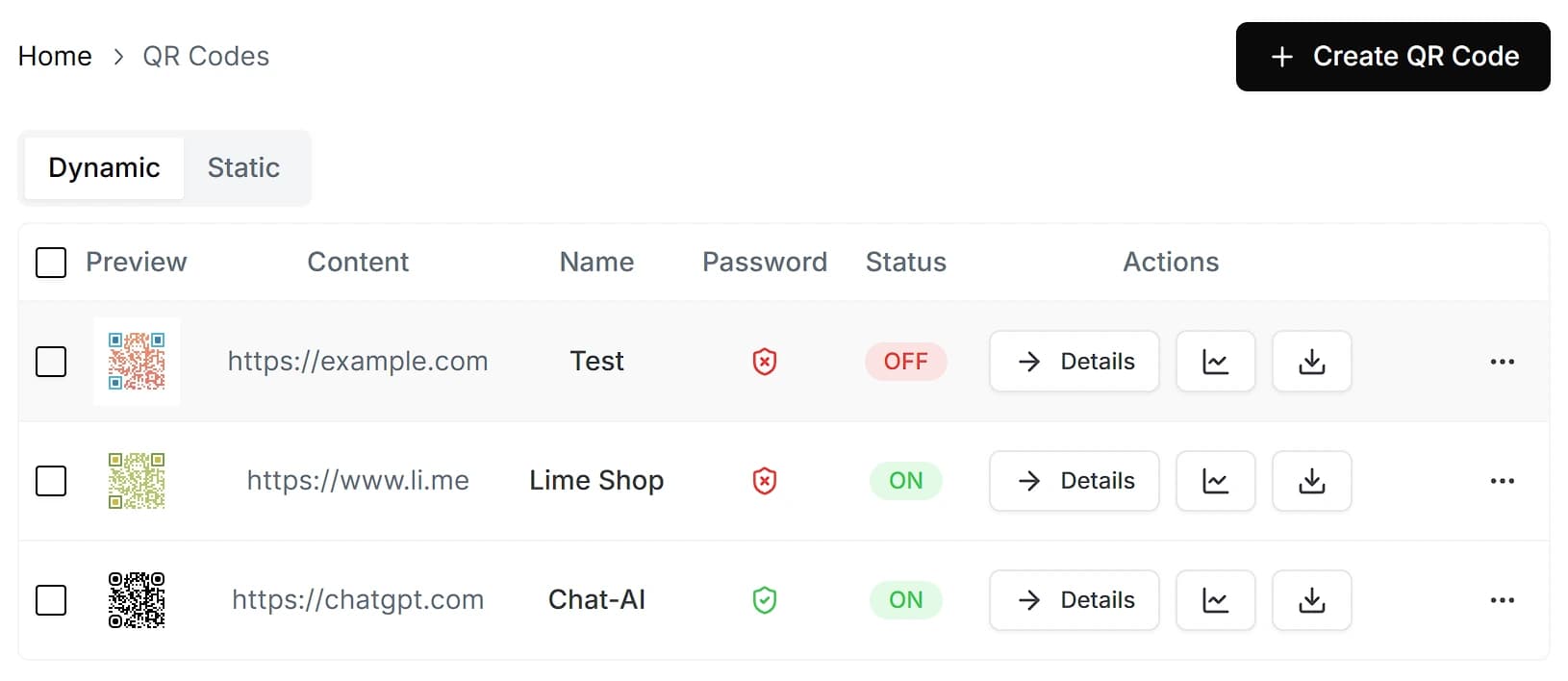Go to Home via the breadcrumb
The height and width of the screenshot is (681, 1568).
tap(54, 56)
